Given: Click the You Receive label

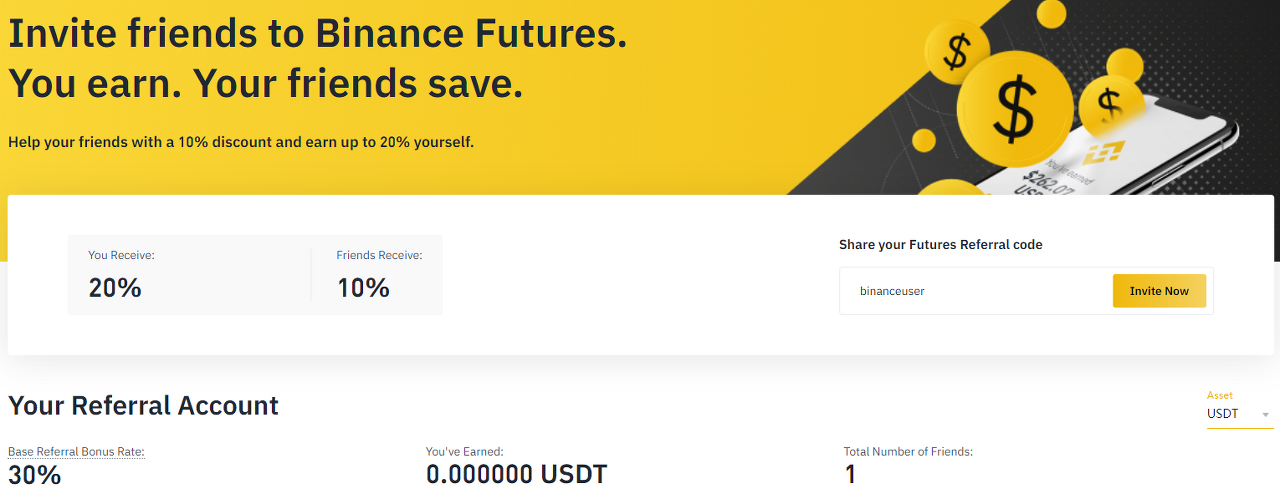Looking at the screenshot, I should (x=121, y=256).
